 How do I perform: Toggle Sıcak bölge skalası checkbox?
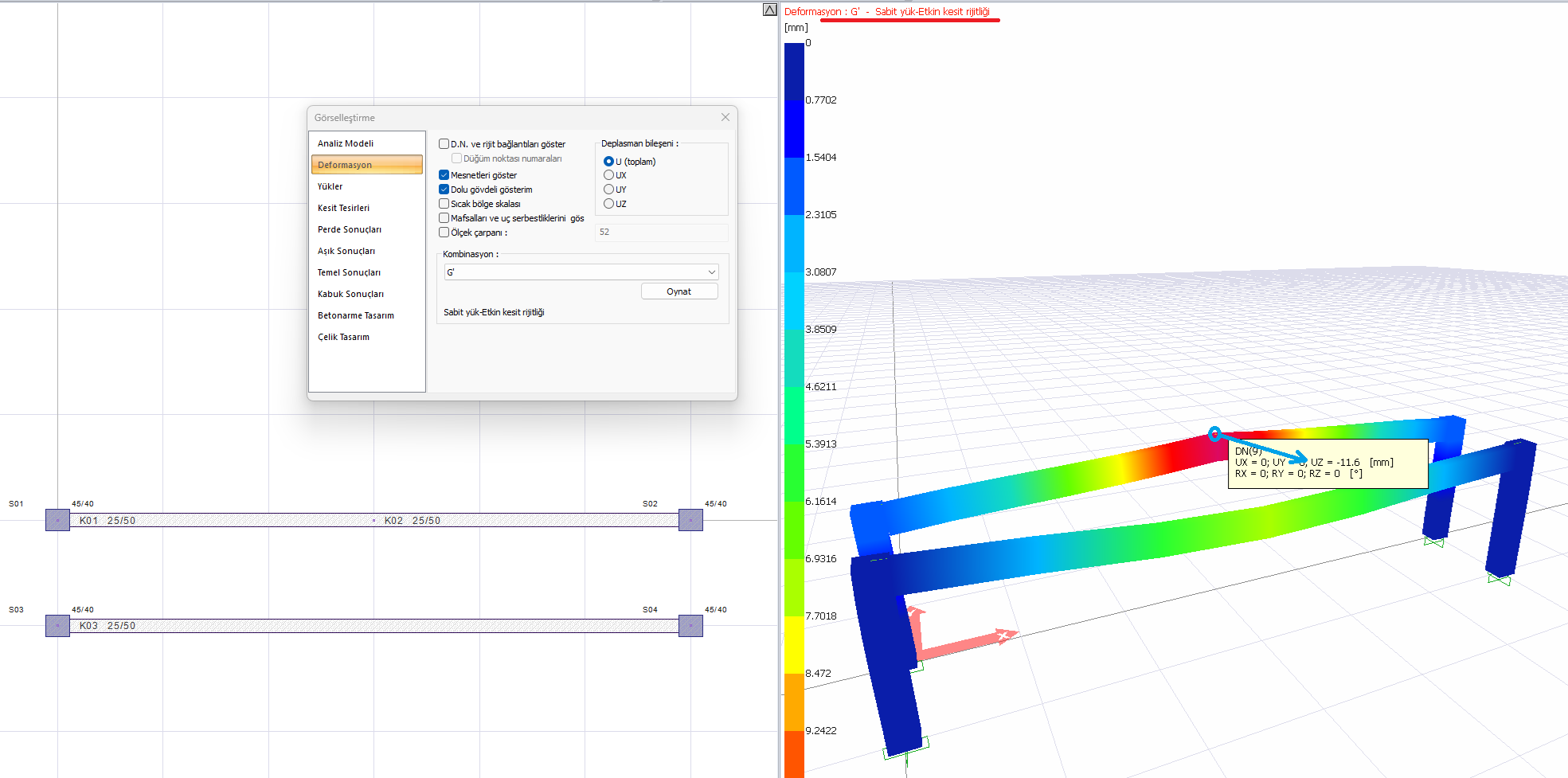coord(444,204)
